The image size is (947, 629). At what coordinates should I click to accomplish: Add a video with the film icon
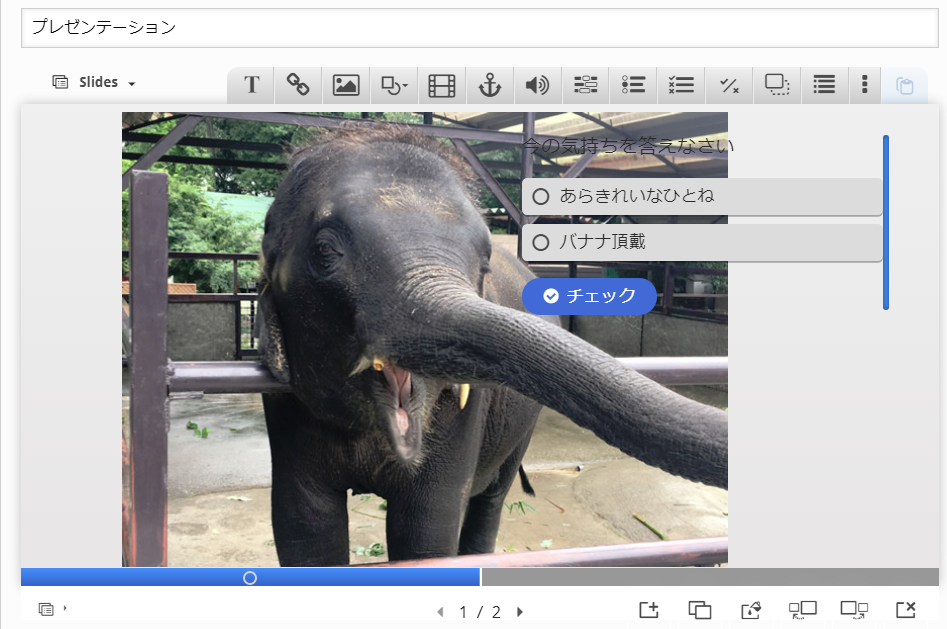[441, 85]
